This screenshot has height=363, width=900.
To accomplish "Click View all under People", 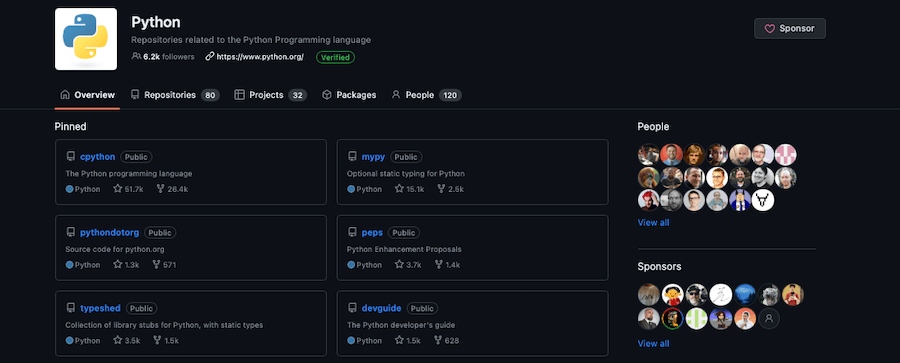I will click(x=653, y=222).
